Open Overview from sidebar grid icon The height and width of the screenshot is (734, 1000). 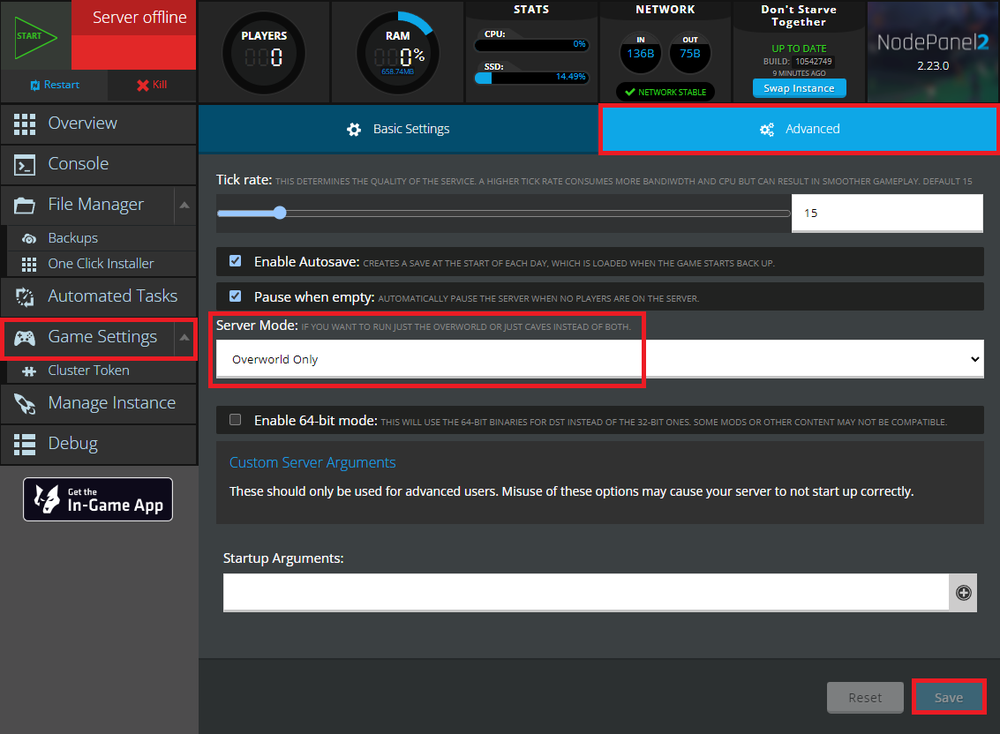point(26,123)
